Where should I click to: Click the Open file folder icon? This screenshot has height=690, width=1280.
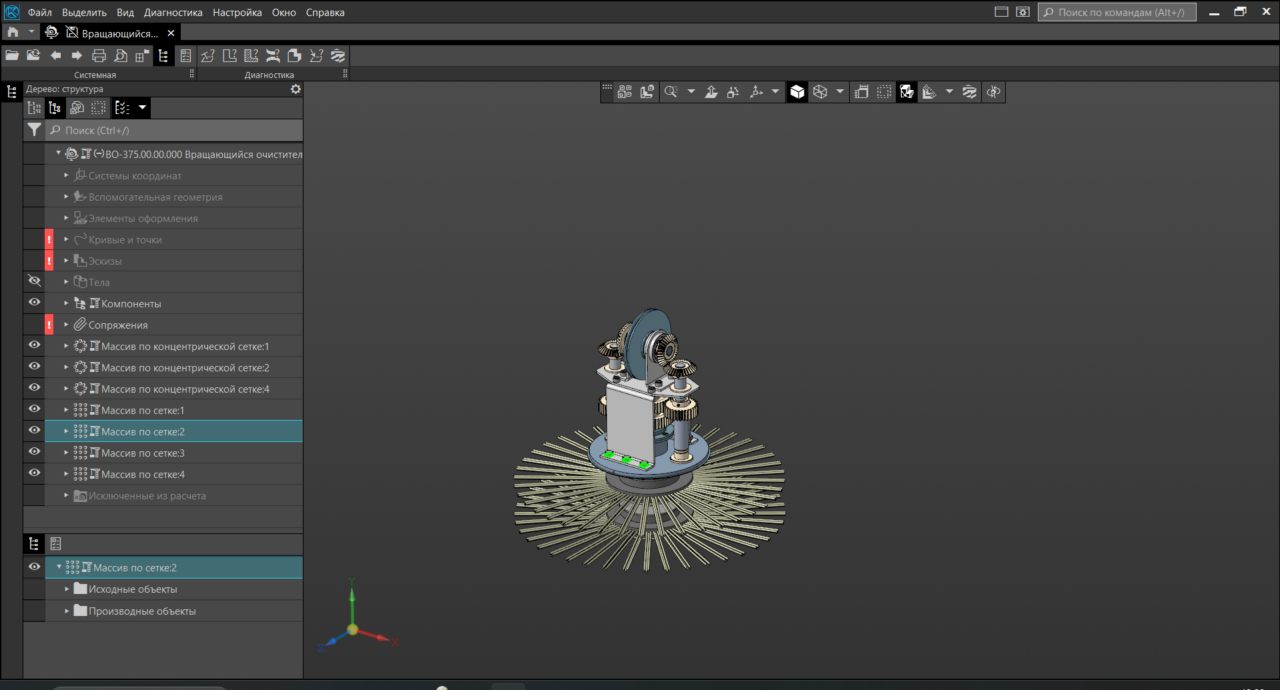click(12, 56)
